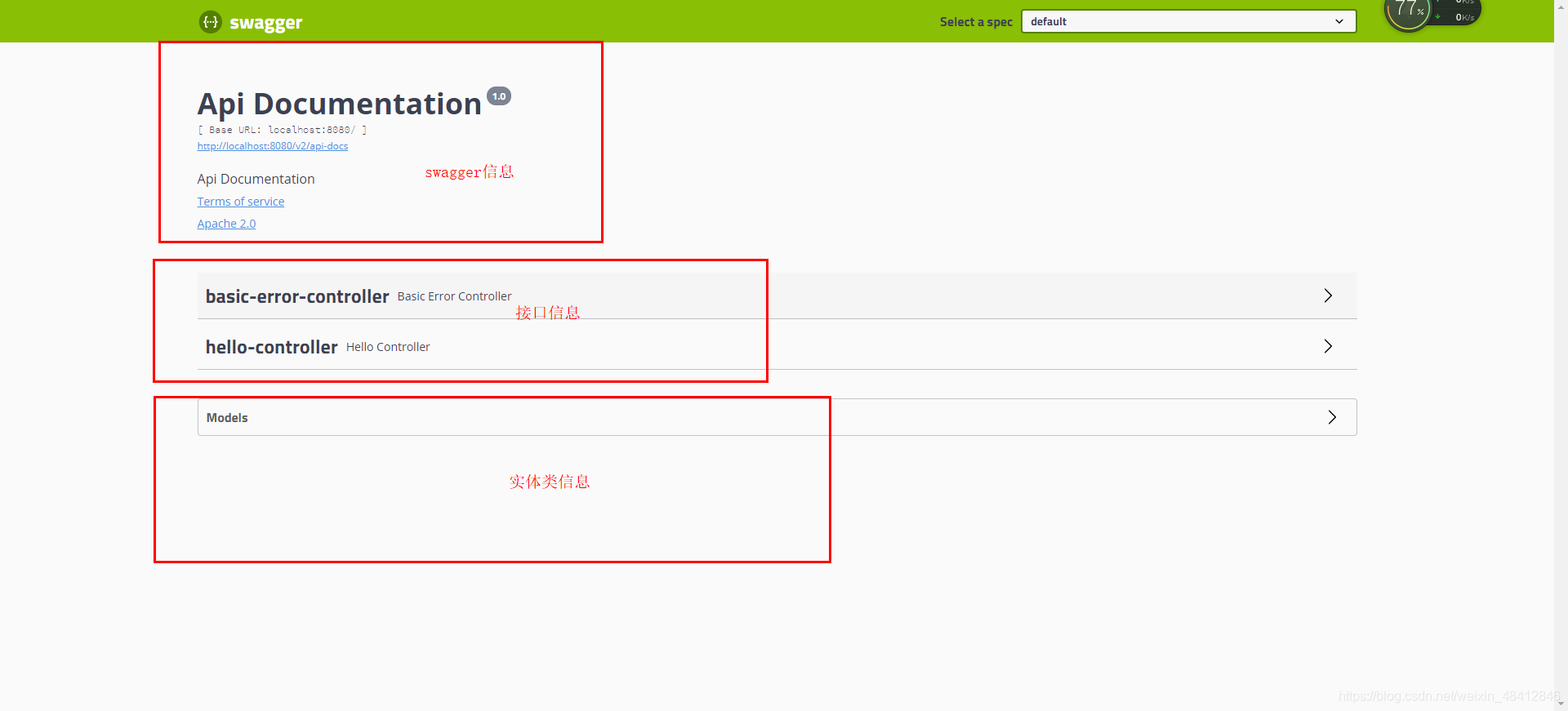1568x711 pixels.
Task: Click the Basic Error Controller description text
Action: [x=454, y=296]
